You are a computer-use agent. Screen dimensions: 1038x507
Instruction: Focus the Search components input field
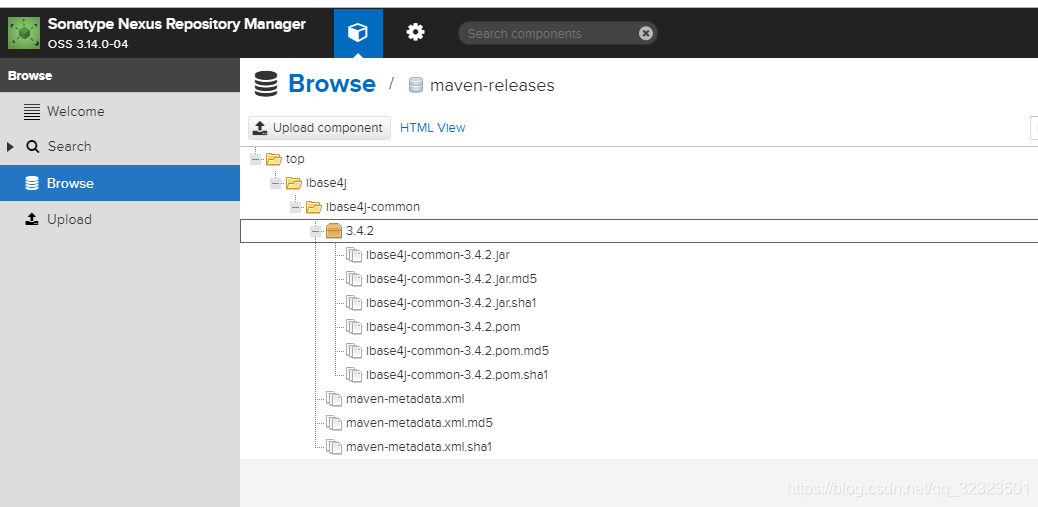click(x=557, y=34)
